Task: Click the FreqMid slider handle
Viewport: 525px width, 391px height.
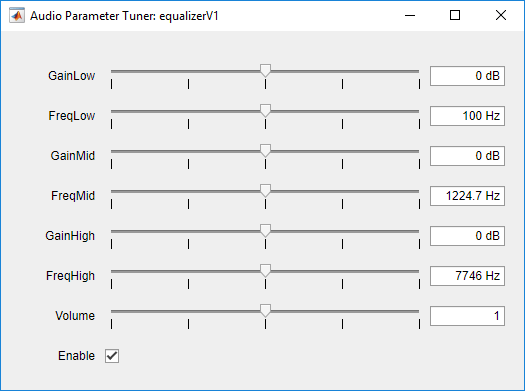Action: [x=266, y=191]
